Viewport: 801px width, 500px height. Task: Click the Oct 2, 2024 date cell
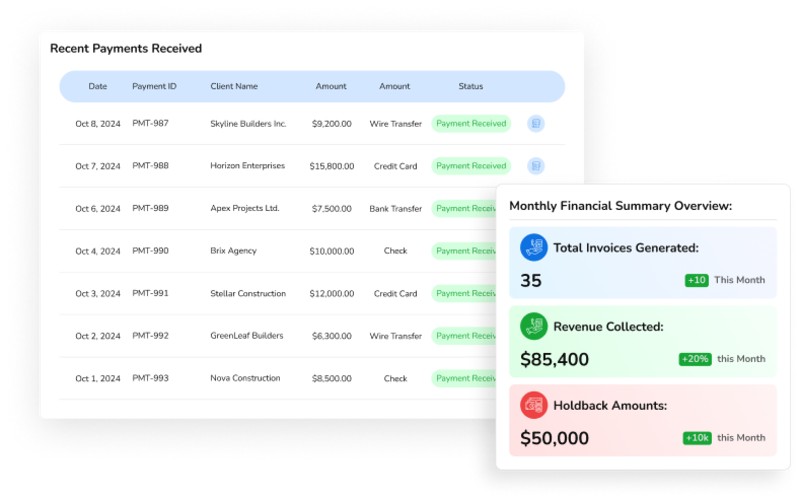(98, 336)
